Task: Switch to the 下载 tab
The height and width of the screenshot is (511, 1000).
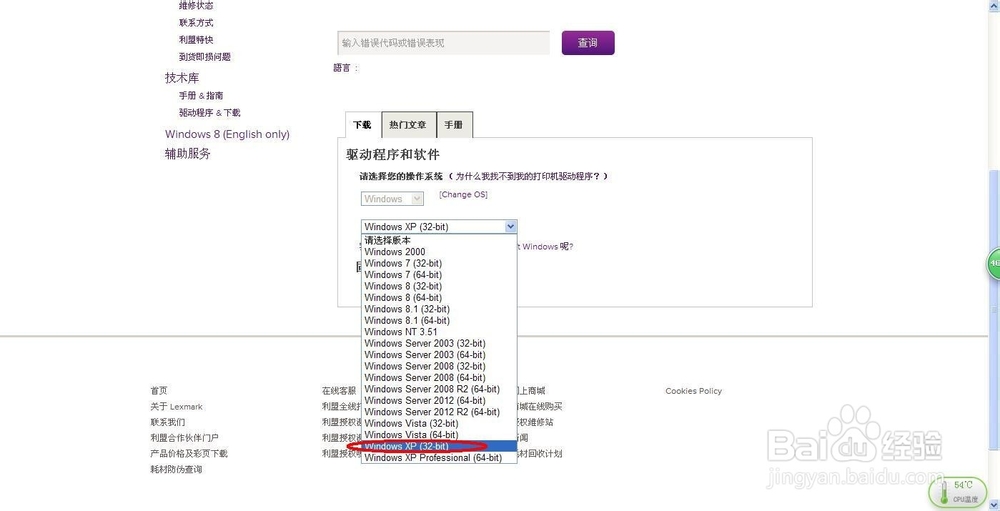Action: point(362,125)
